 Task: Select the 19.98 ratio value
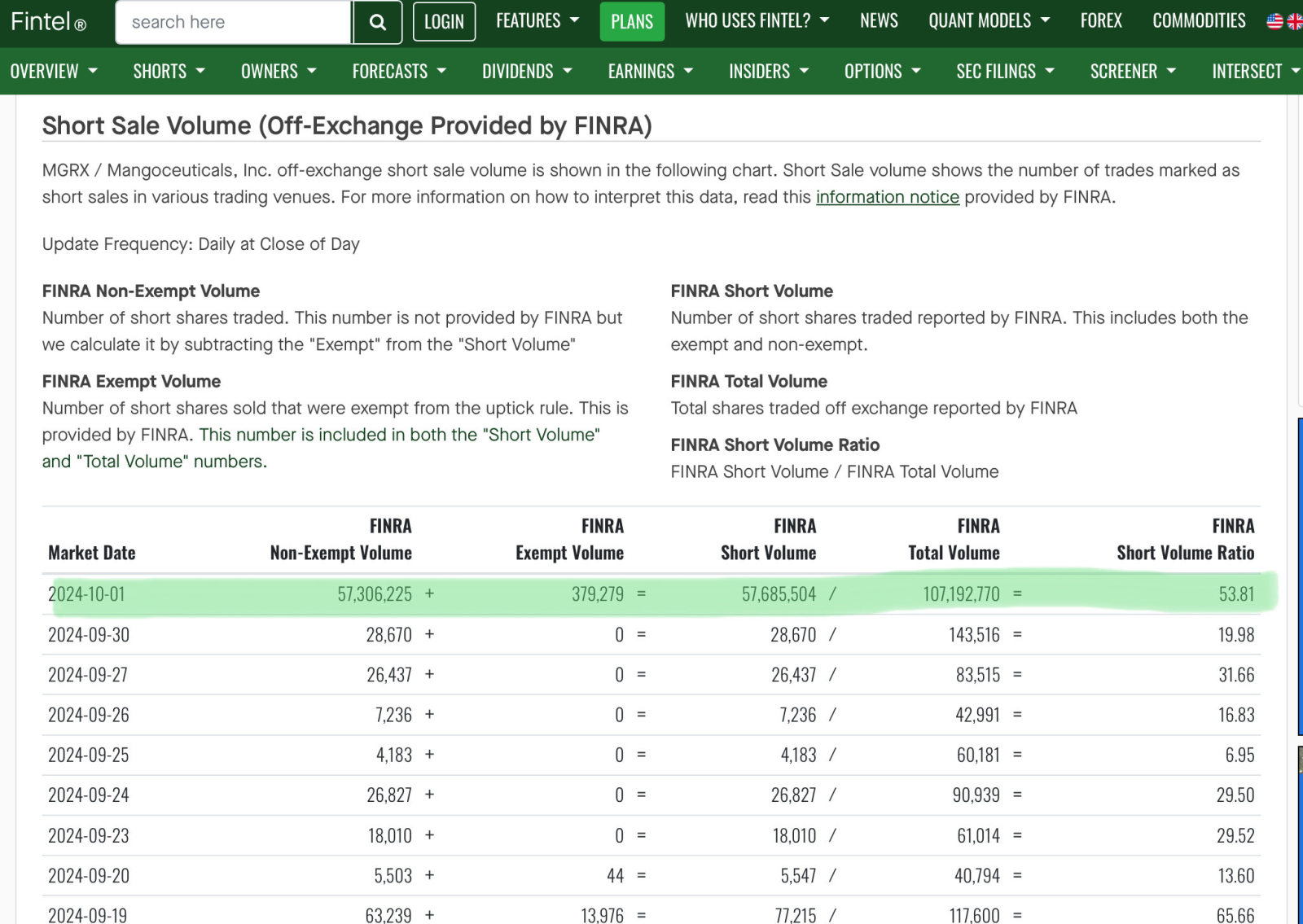coord(1236,634)
